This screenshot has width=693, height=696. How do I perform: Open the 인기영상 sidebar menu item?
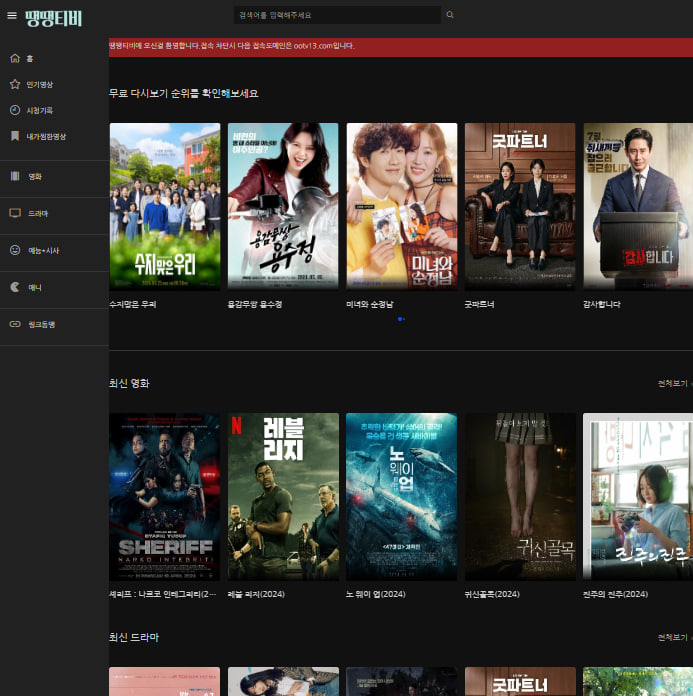[x=40, y=84]
